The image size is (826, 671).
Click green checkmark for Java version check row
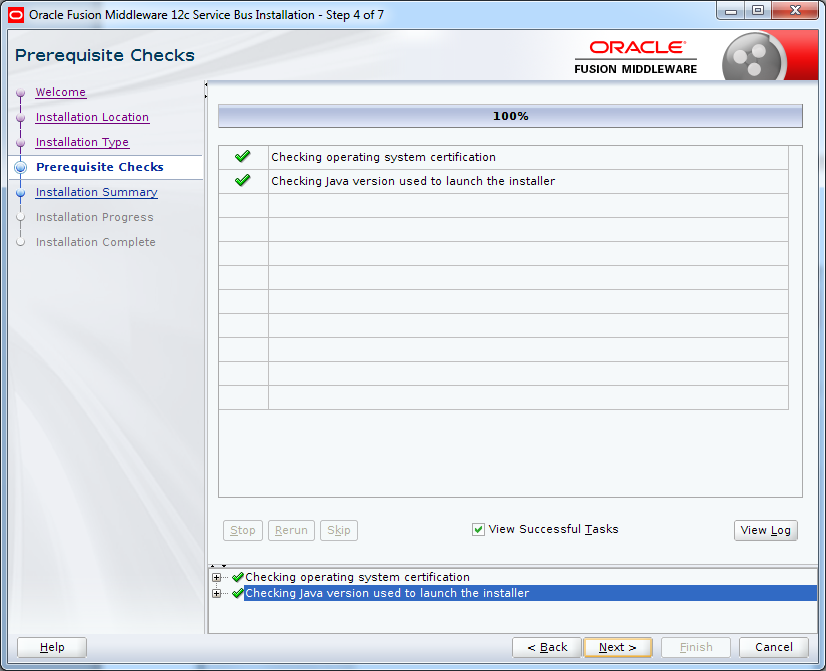point(242,180)
